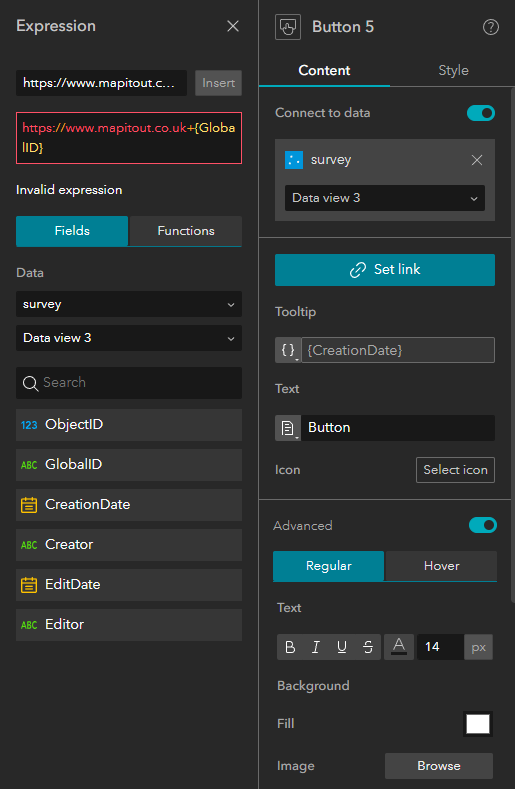Image resolution: width=515 pixels, height=789 pixels.
Task: Click the GlobalID string type icon
Action: point(29,465)
